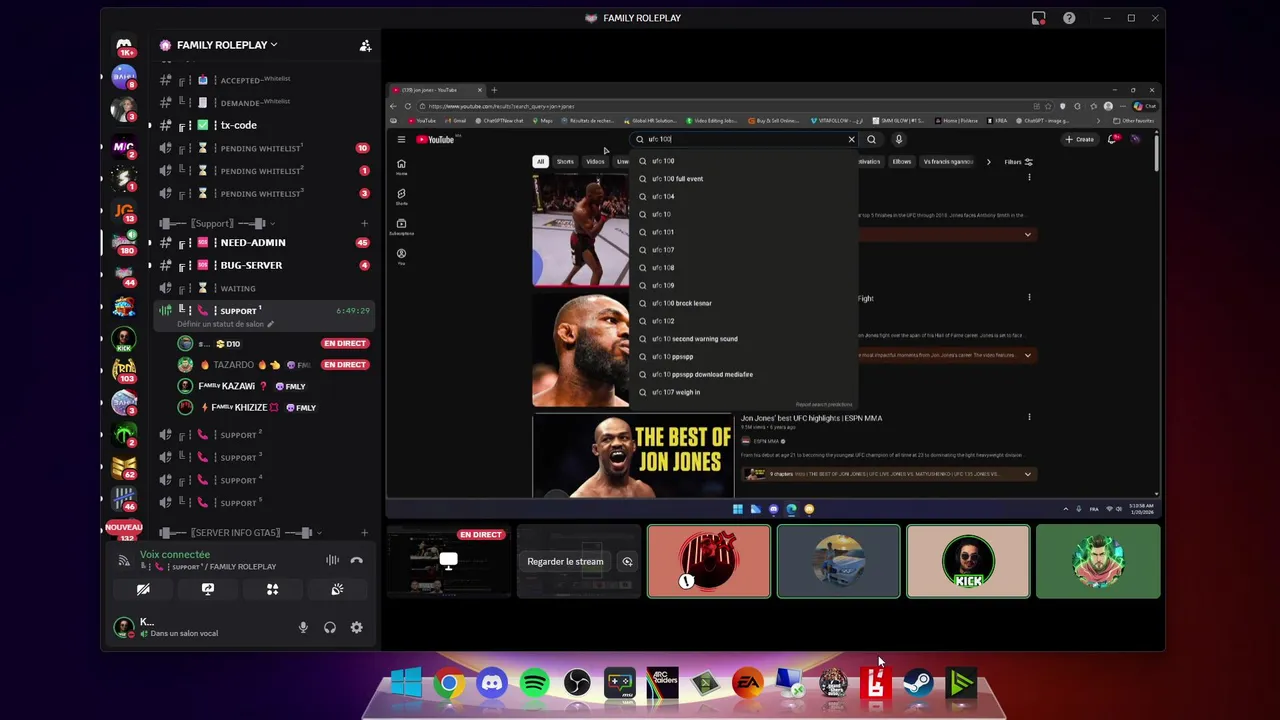Screen dimensions: 1280x720
Task: Open the DEMANDE-Whitelist channel
Action: tap(264, 102)
